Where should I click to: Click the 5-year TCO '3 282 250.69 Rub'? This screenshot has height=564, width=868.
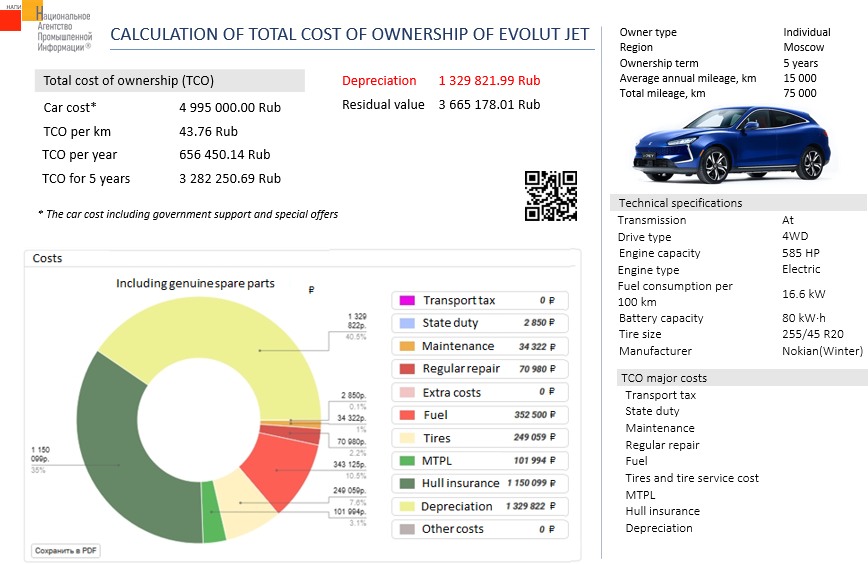pos(230,178)
